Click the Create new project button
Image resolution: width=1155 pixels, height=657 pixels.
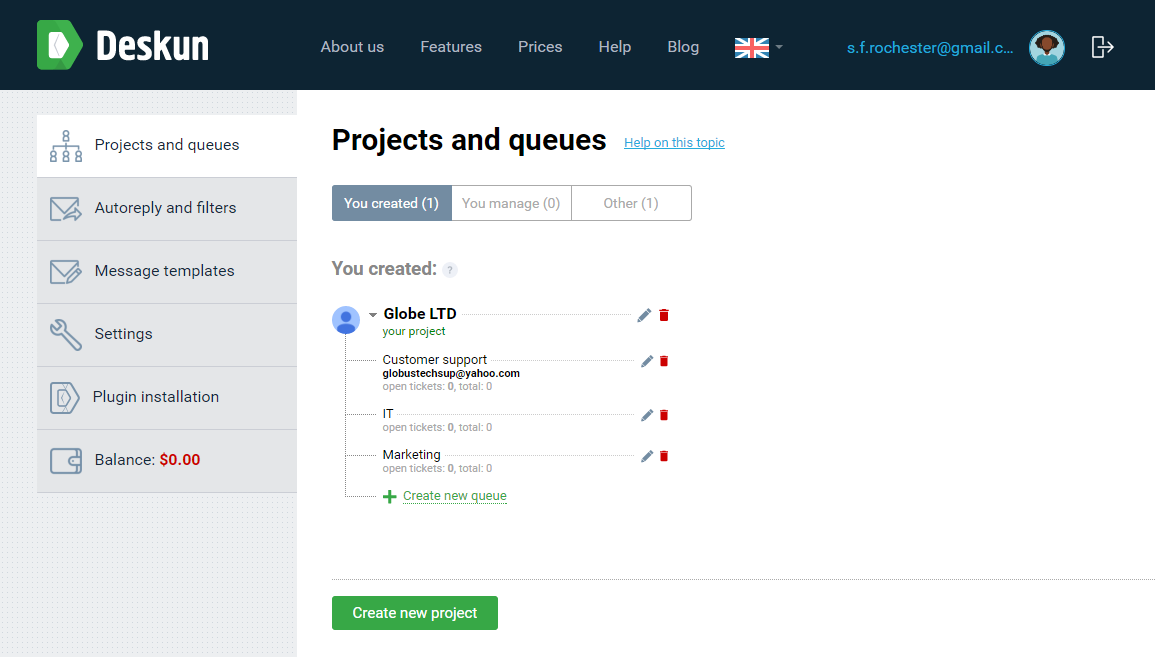pyautogui.click(x=415, y=613)
